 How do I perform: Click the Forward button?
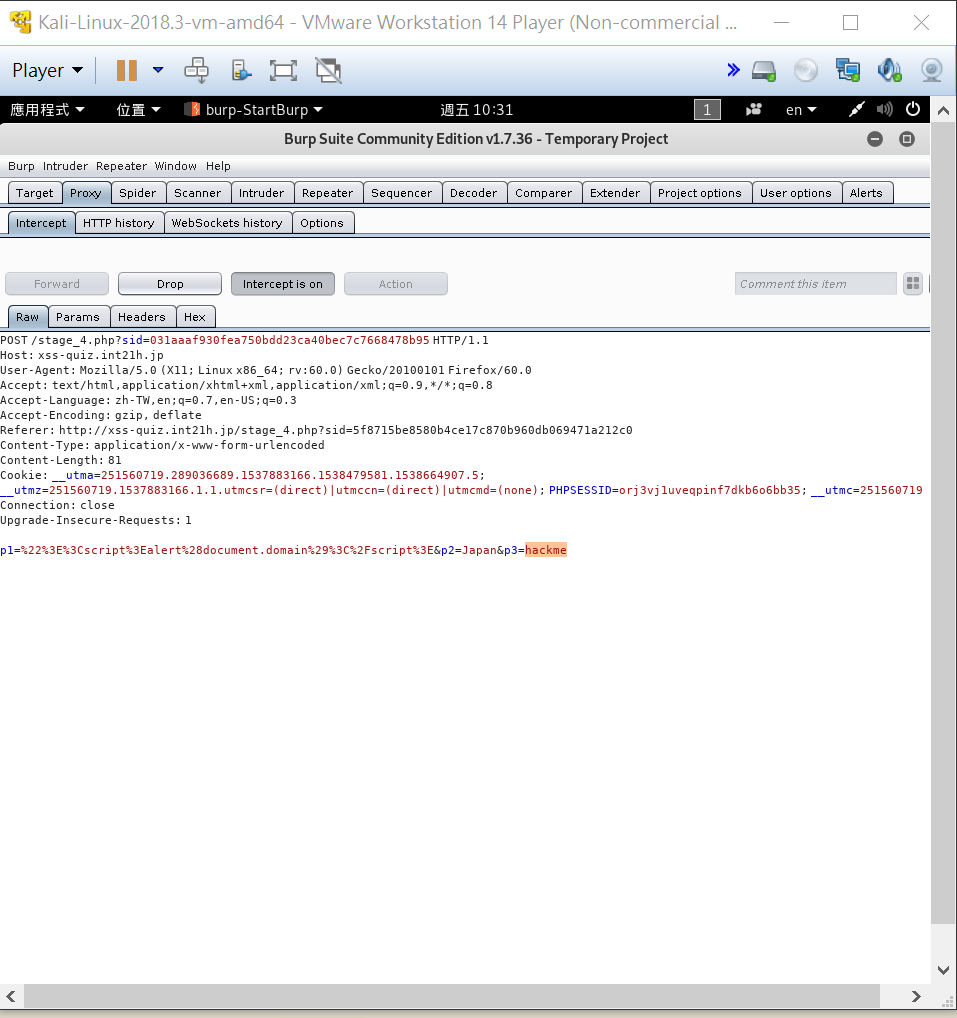pos(57,284)
